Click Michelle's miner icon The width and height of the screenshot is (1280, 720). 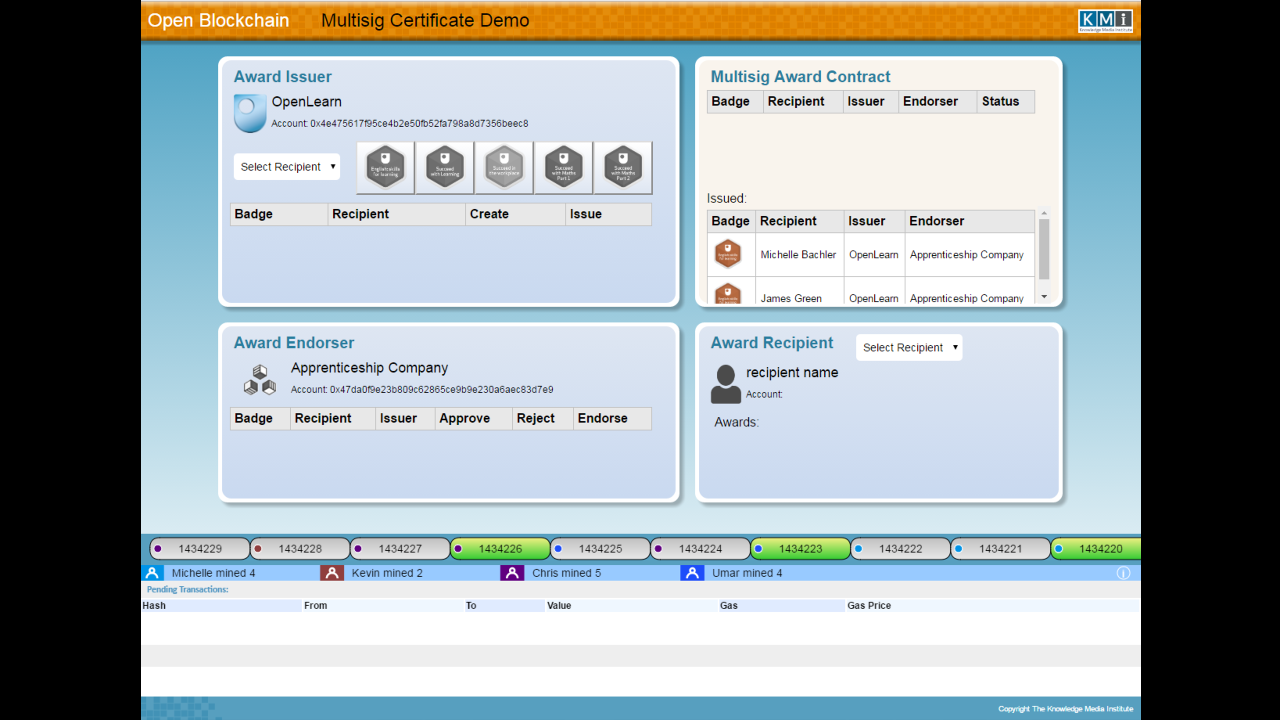click(152, 573)
